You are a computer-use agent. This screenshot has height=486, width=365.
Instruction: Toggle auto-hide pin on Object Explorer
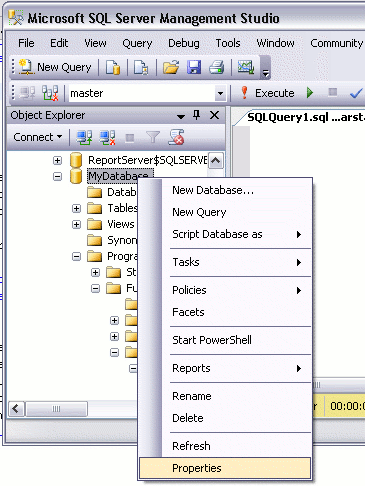[197, 115]
